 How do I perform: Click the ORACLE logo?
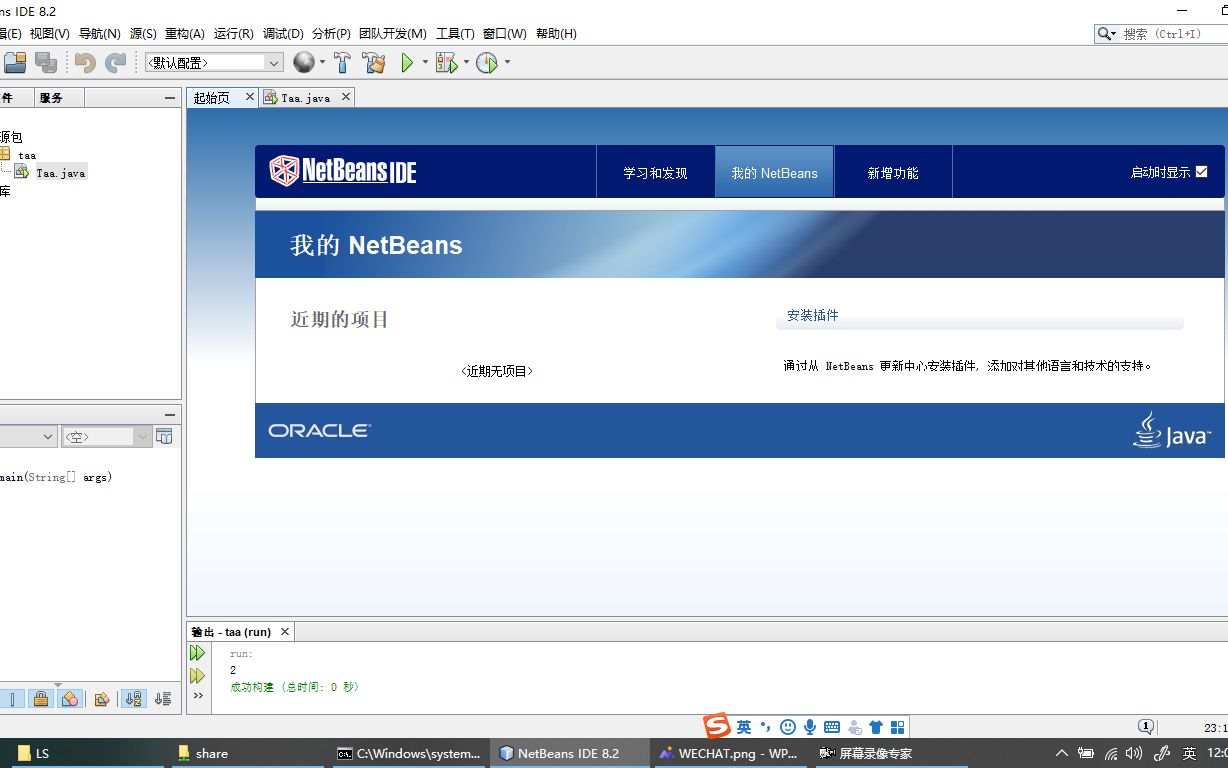pos(319,430)
